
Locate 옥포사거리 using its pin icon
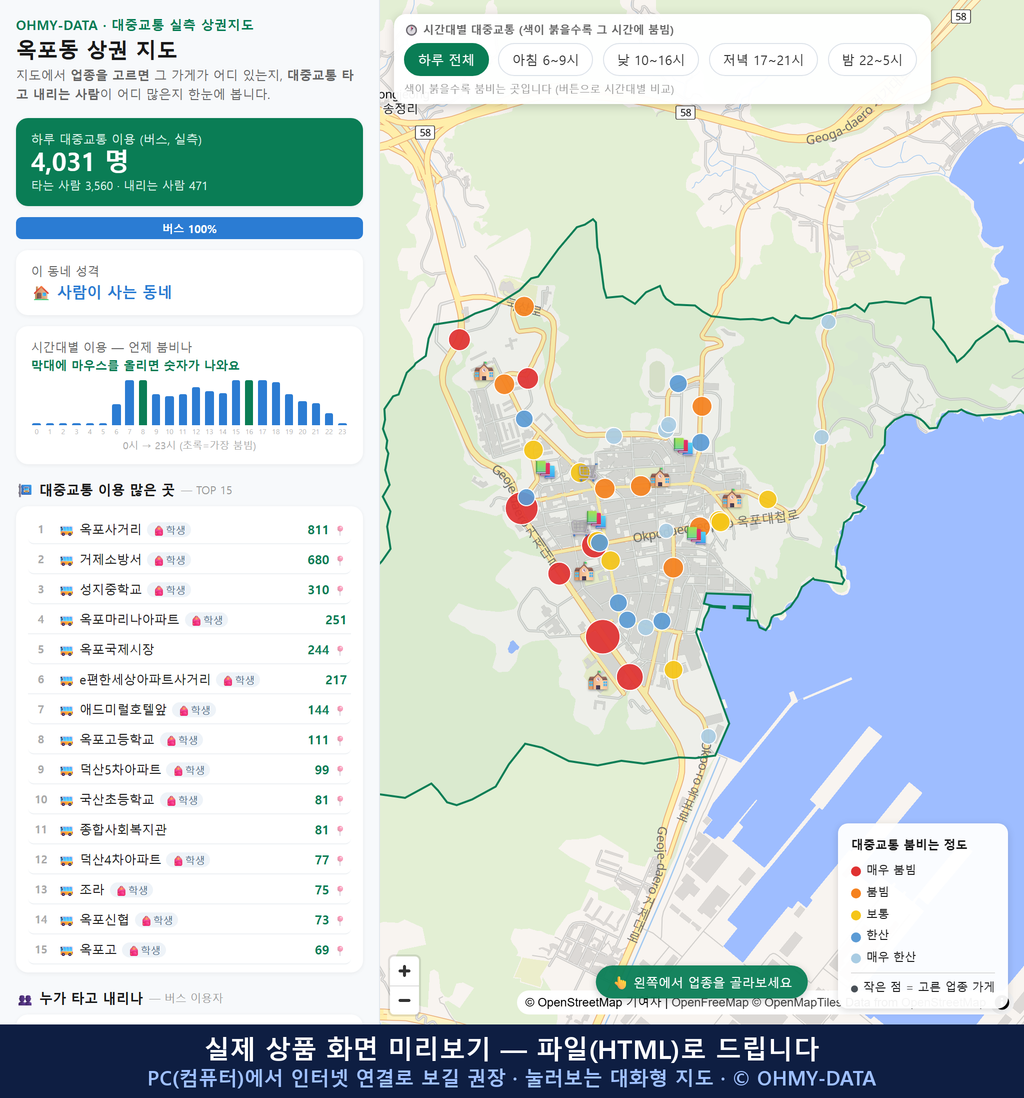point(340,530)
